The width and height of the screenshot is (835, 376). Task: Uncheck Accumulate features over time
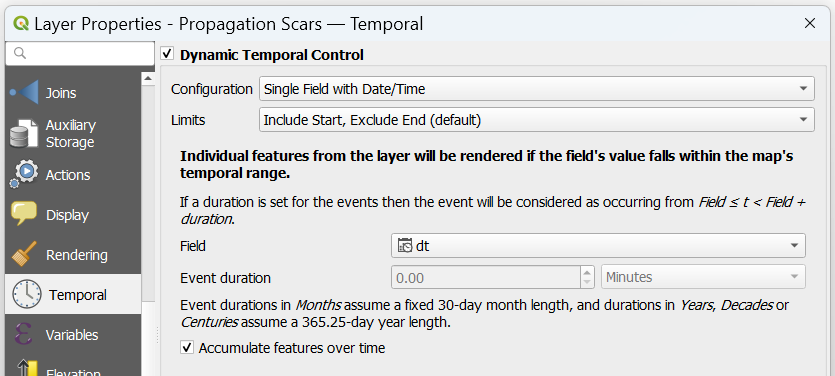pyautogui.click(x=187, y=348)
